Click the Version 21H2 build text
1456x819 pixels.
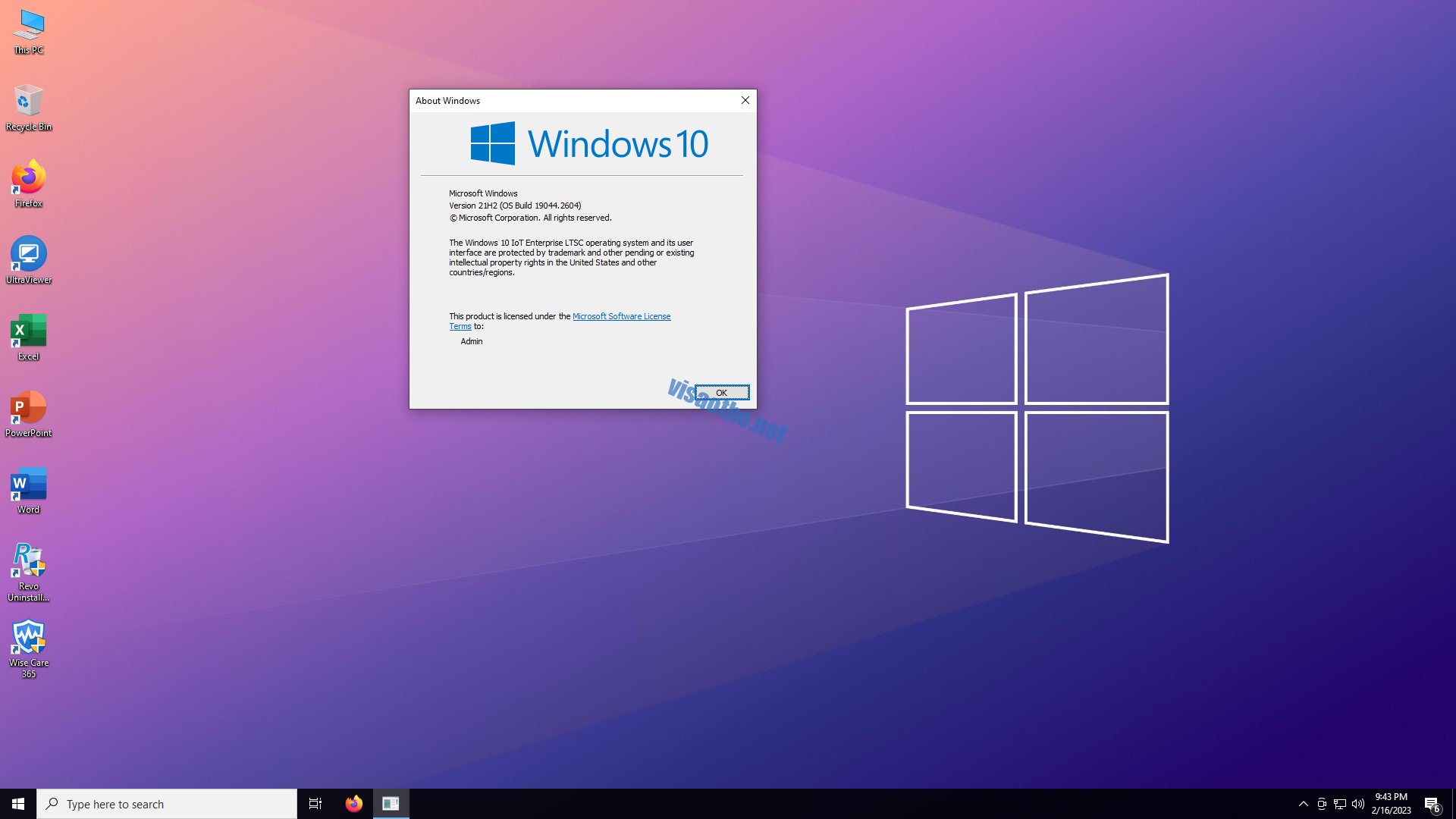tap(515, 206)
